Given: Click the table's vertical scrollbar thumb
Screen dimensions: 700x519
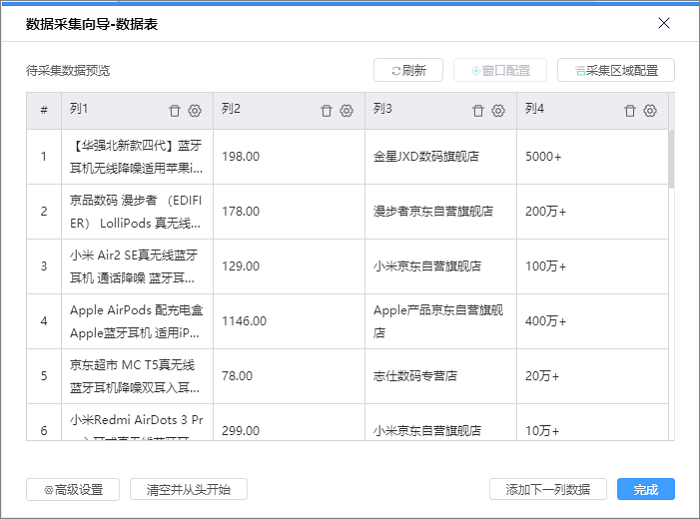Looking at the screenshot, I should point(671,159).
